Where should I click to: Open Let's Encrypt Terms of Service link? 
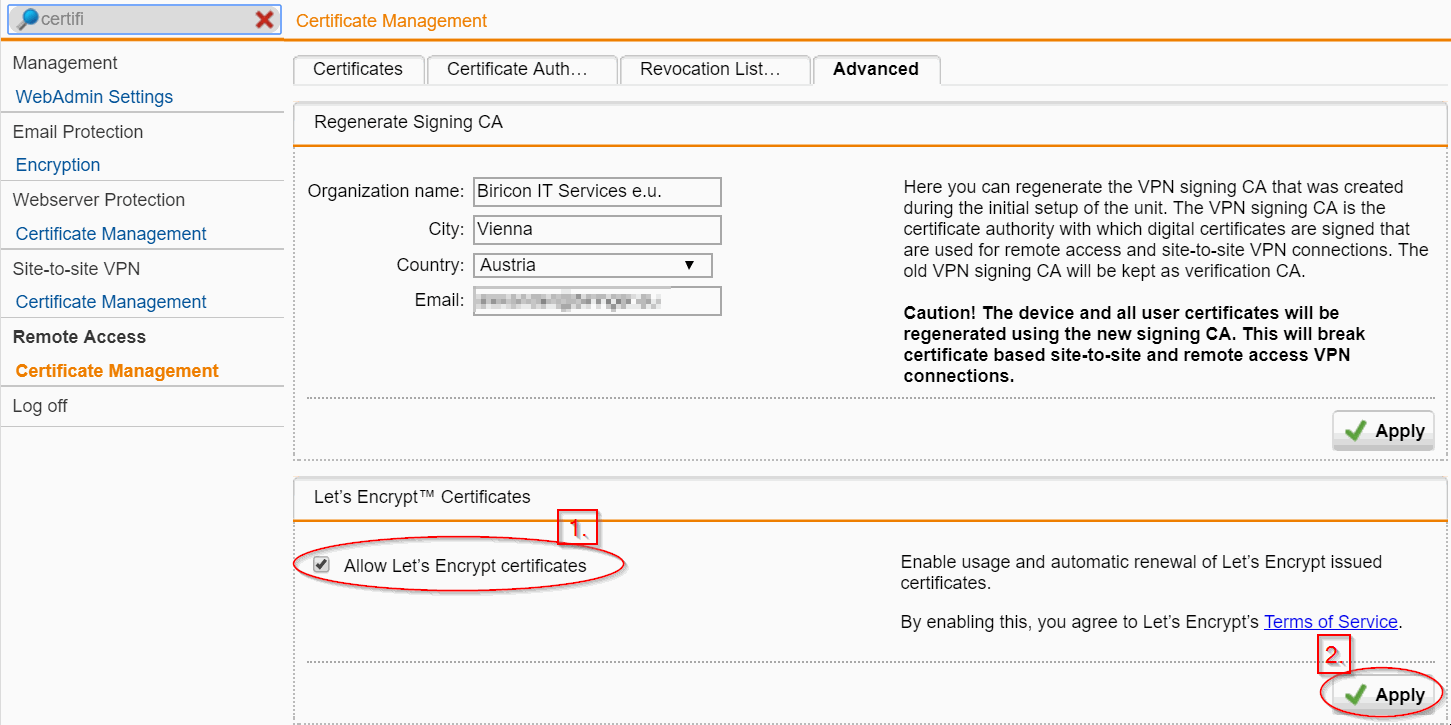[x=1330, y=622]
